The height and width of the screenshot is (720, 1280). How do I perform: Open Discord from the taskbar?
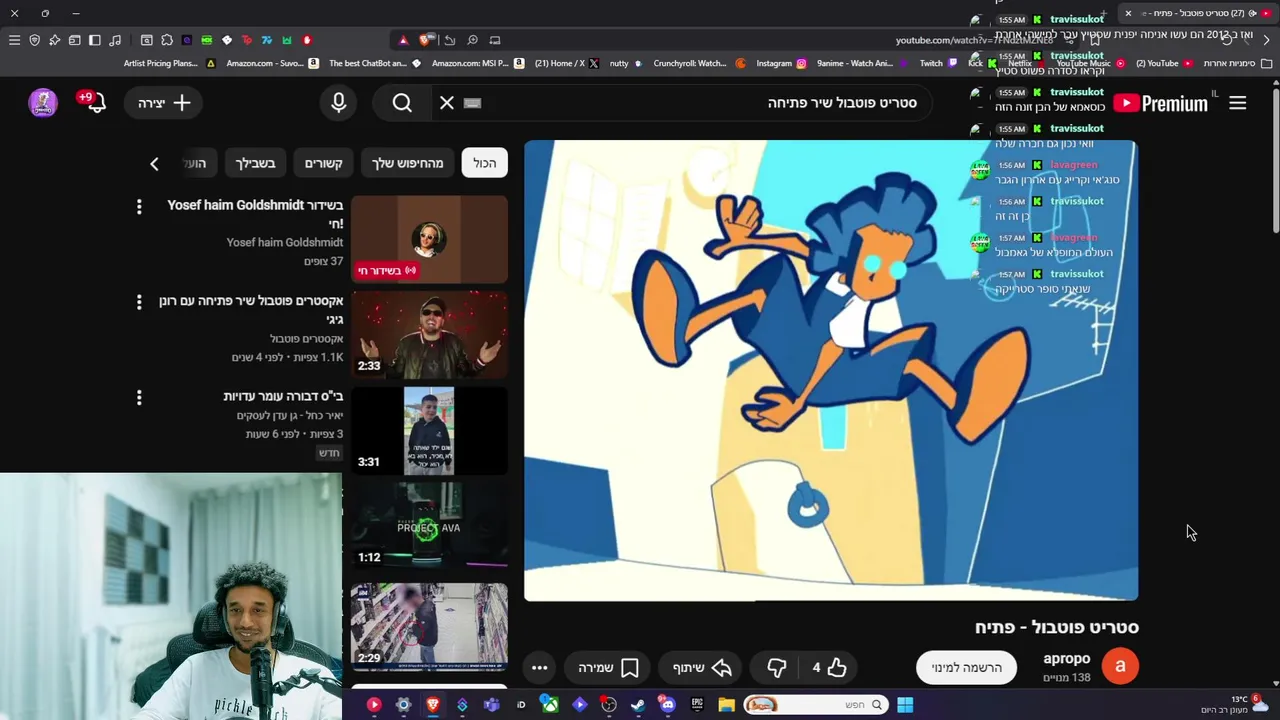click(x=667, y=705)
